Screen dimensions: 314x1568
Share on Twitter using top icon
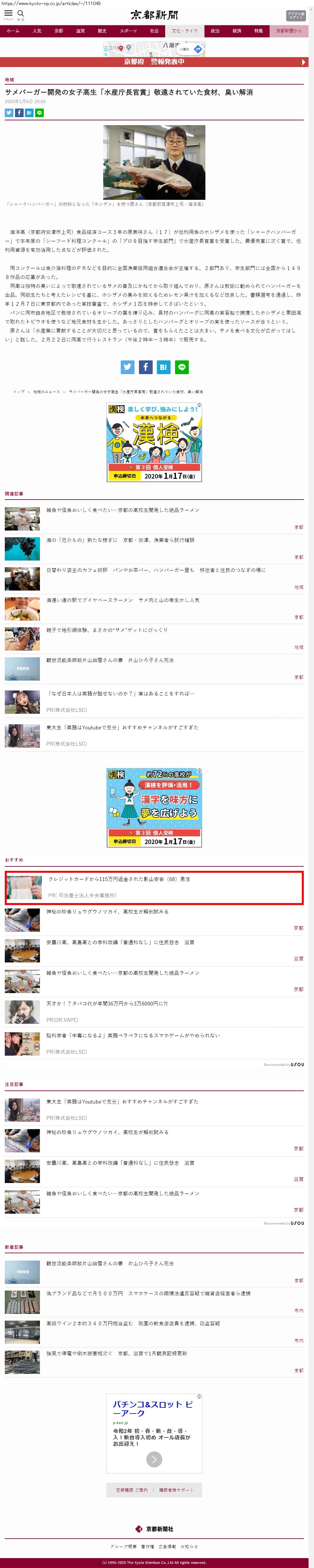point(9,113)
